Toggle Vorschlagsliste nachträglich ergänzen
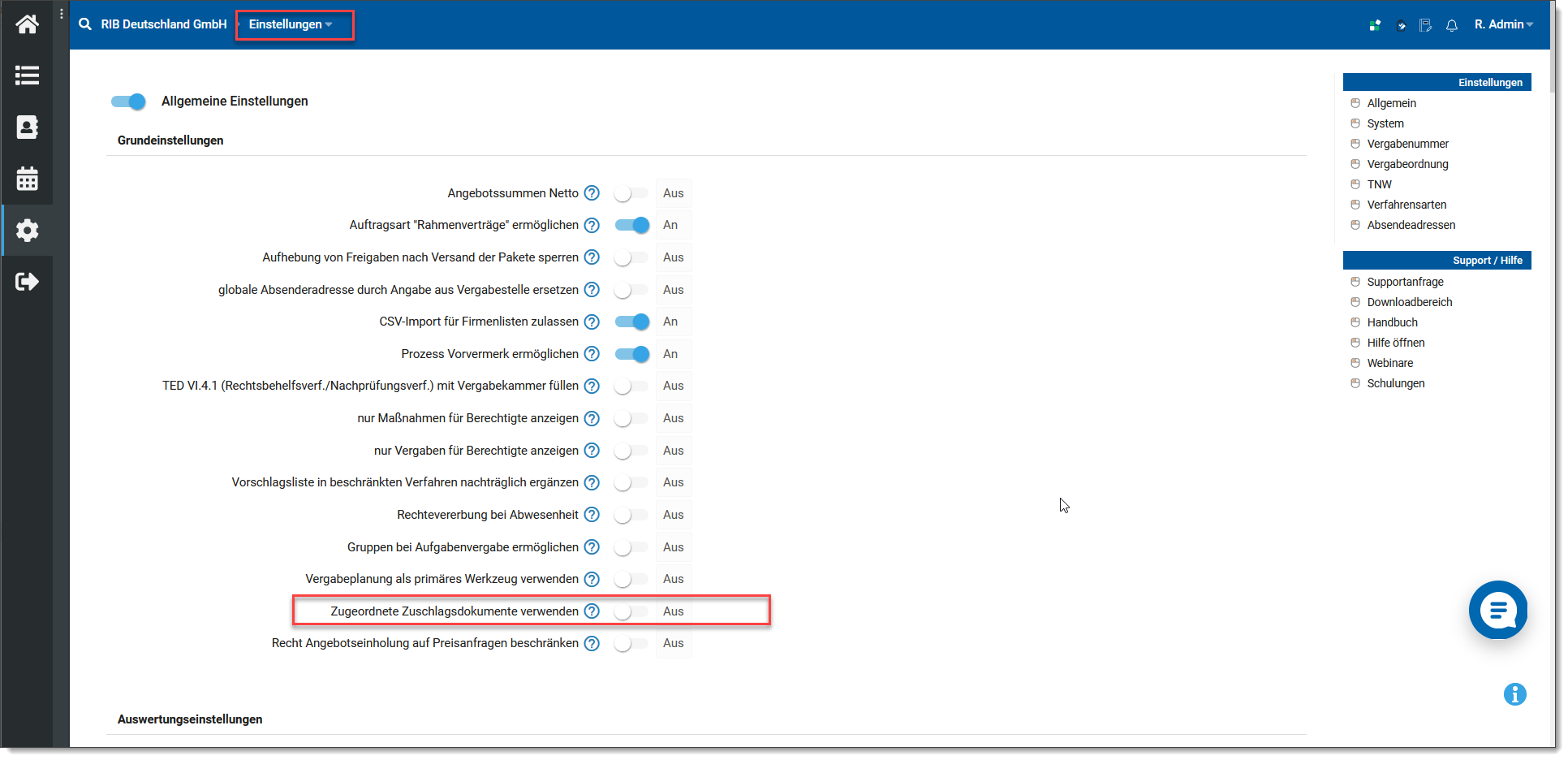This screenshot has height=760, width=1568. tap(631, 482)
